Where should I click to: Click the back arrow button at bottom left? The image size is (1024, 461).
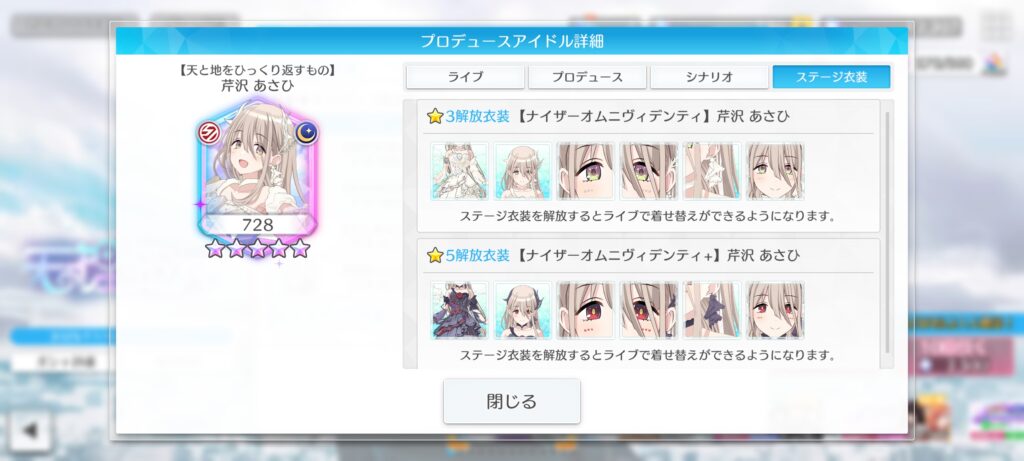click(x=30, y=430)
